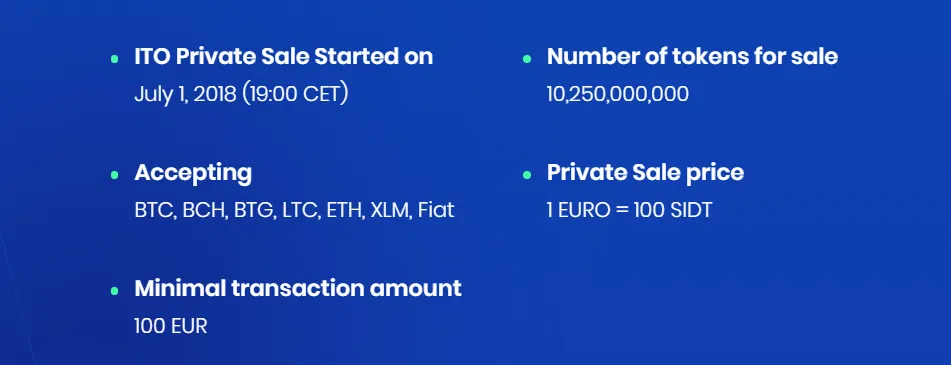Click the green bullet beside Minimal transaction amount

114,291
